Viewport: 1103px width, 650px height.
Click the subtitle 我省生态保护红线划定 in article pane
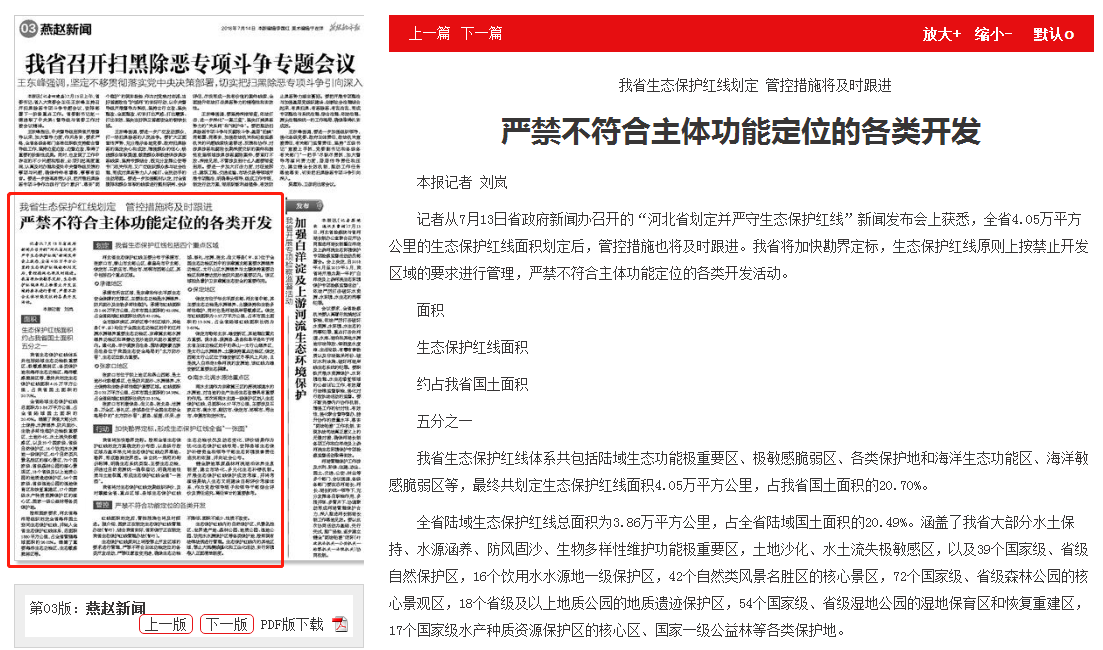754,86
